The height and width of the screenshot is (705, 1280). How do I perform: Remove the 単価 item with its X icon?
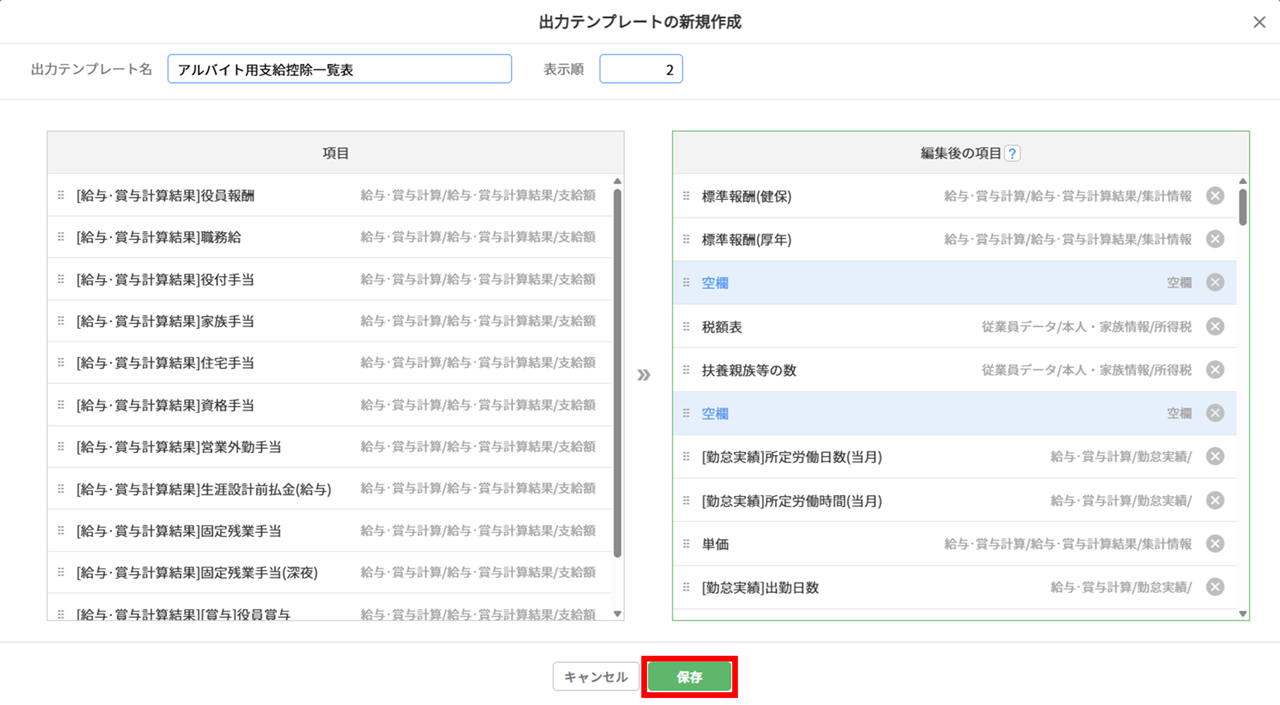point(1215,544)
